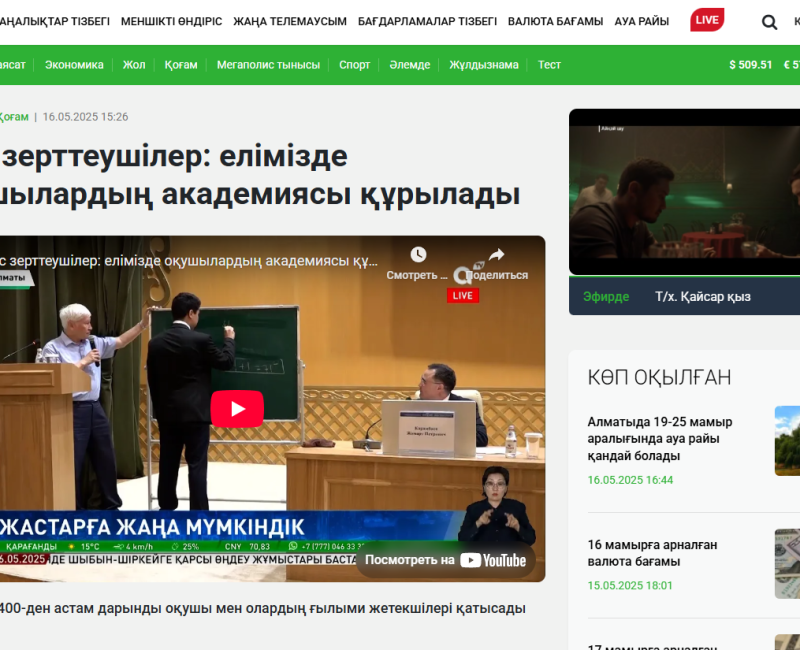
Task: Click thumbnail beside currency rate article
Action: [787, 563]
